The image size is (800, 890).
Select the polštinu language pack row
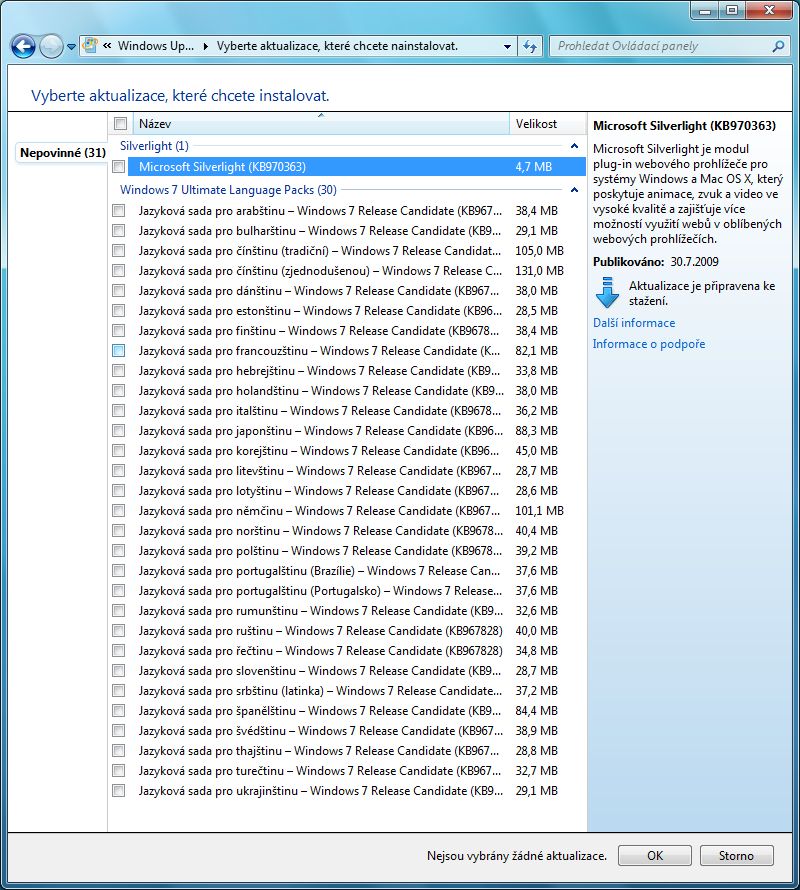click(349, 551)
